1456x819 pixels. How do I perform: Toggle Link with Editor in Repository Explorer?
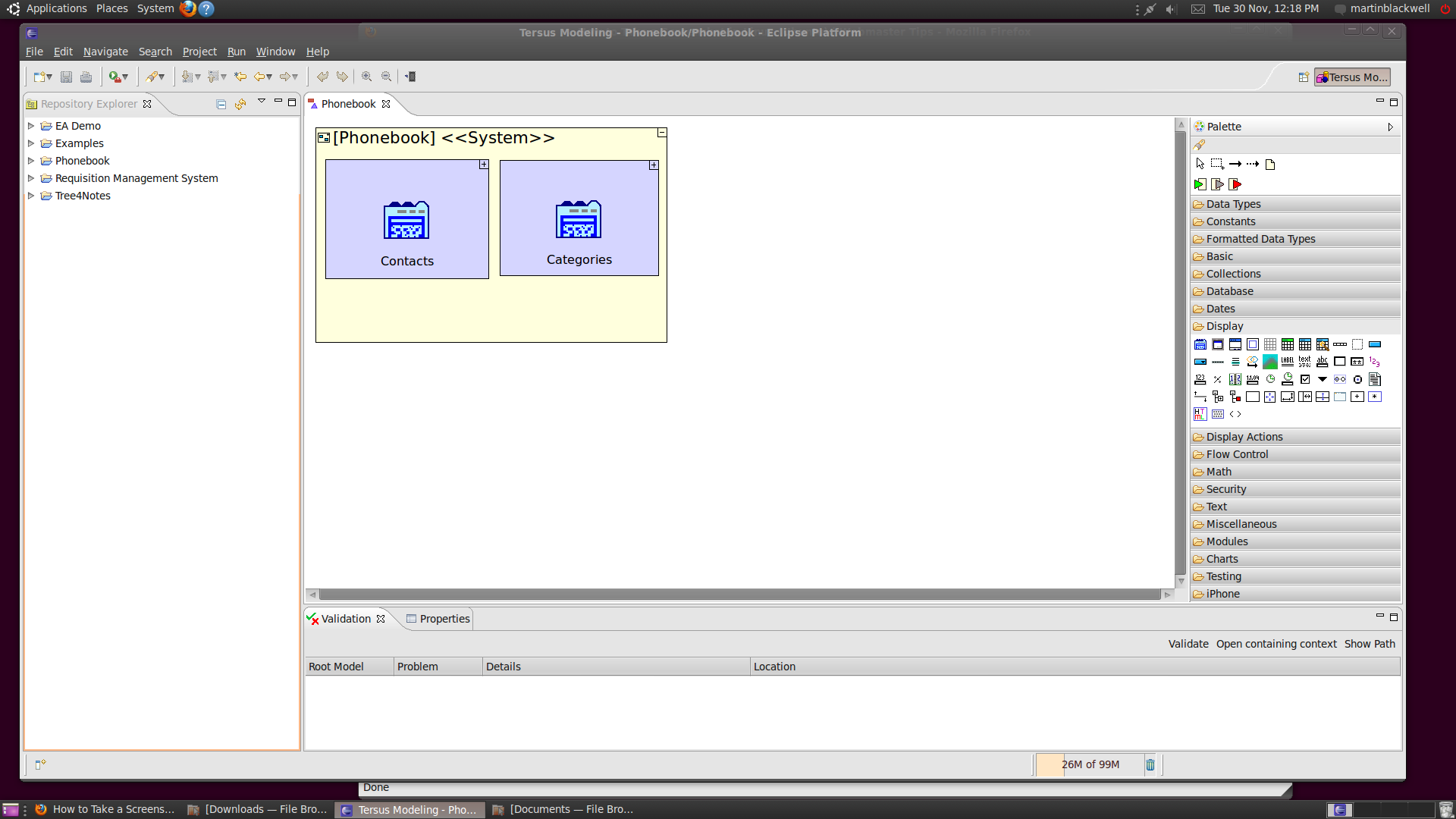pyautogui.click(x=240, y=104)
